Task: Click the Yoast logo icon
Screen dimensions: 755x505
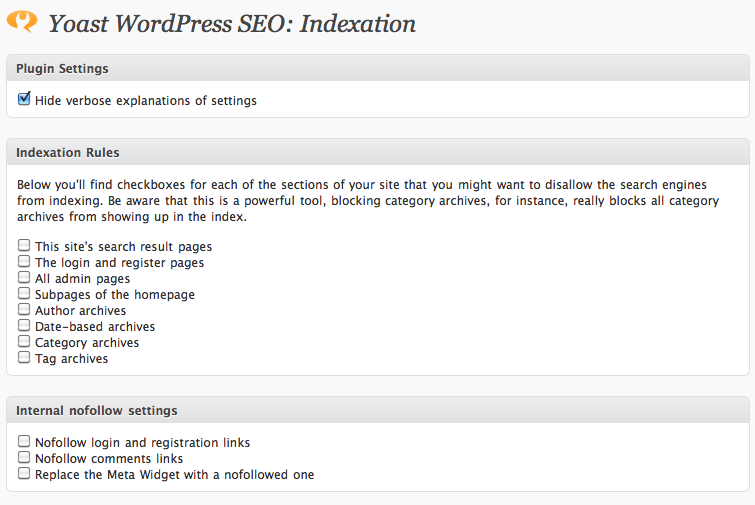Action: pos(22,21)
